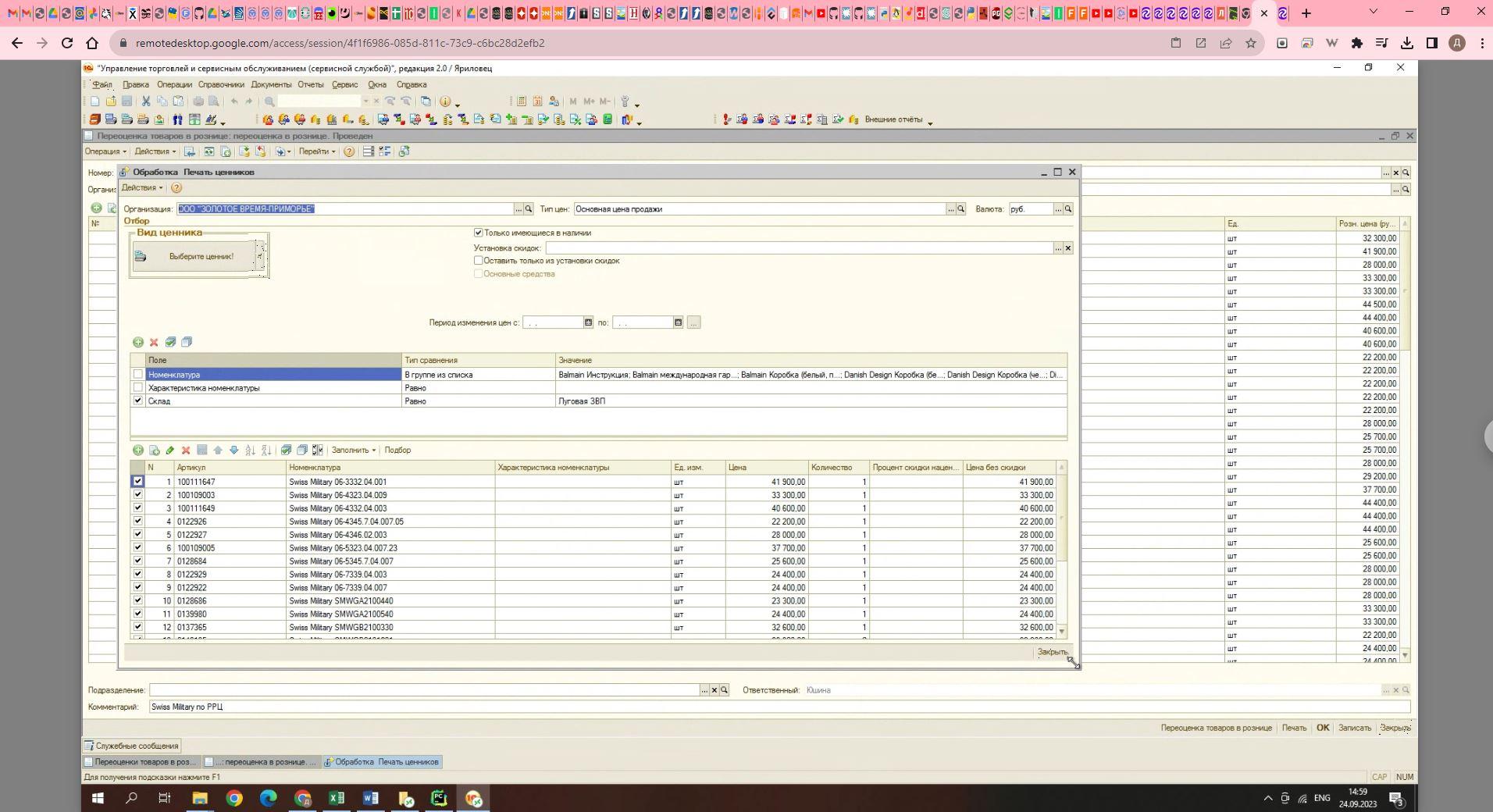Open calendar picker for period end date
1493x812 pixels.
[x=679, y=322]
